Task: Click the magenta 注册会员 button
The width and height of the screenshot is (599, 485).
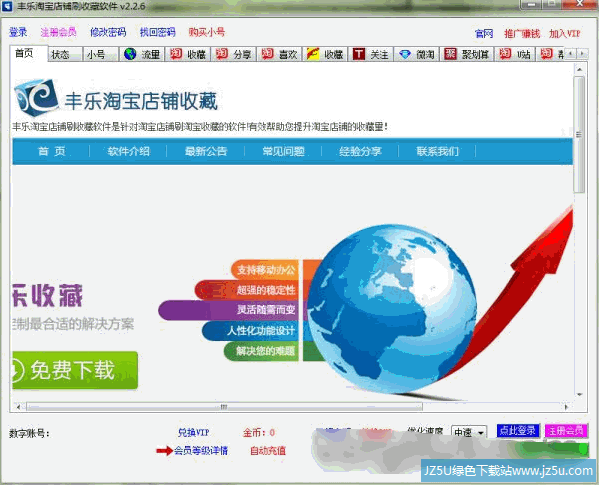Action: tap(566, 430)
